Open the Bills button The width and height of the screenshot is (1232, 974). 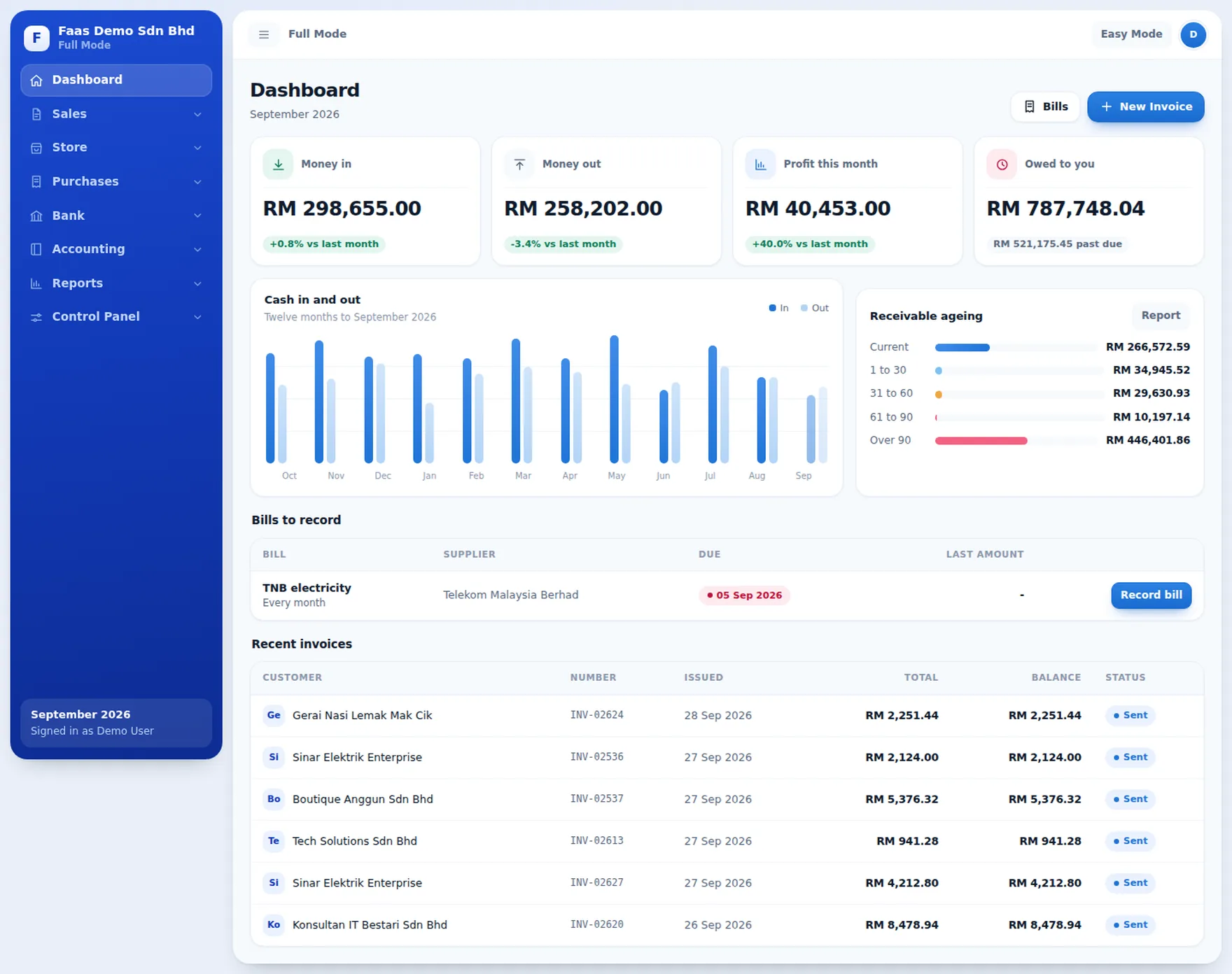pos(1045,106)
